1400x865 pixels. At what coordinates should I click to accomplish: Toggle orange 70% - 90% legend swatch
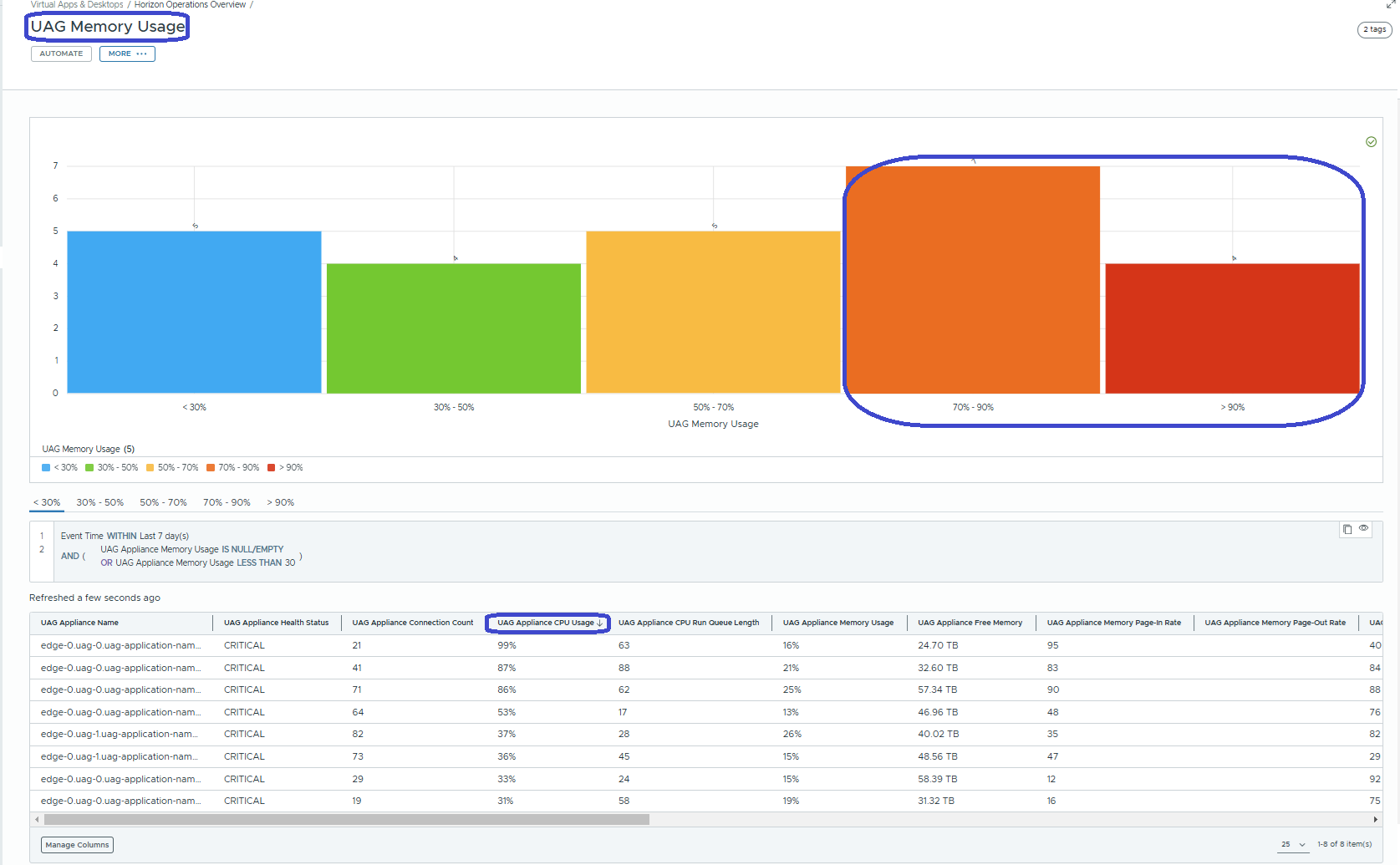[x=211, y=468]
